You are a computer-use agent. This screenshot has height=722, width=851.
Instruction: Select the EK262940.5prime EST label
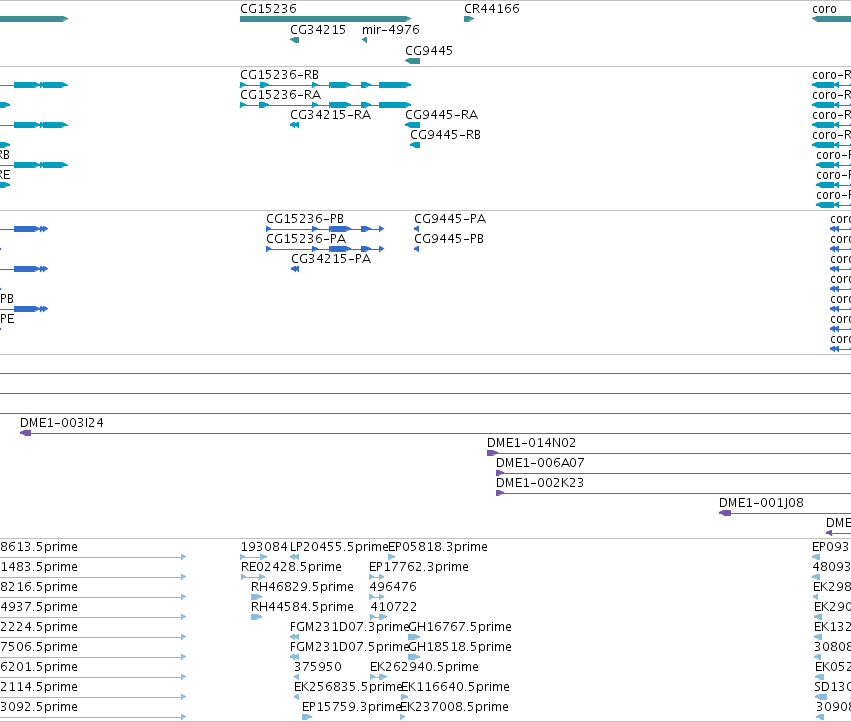pos(424,667)
